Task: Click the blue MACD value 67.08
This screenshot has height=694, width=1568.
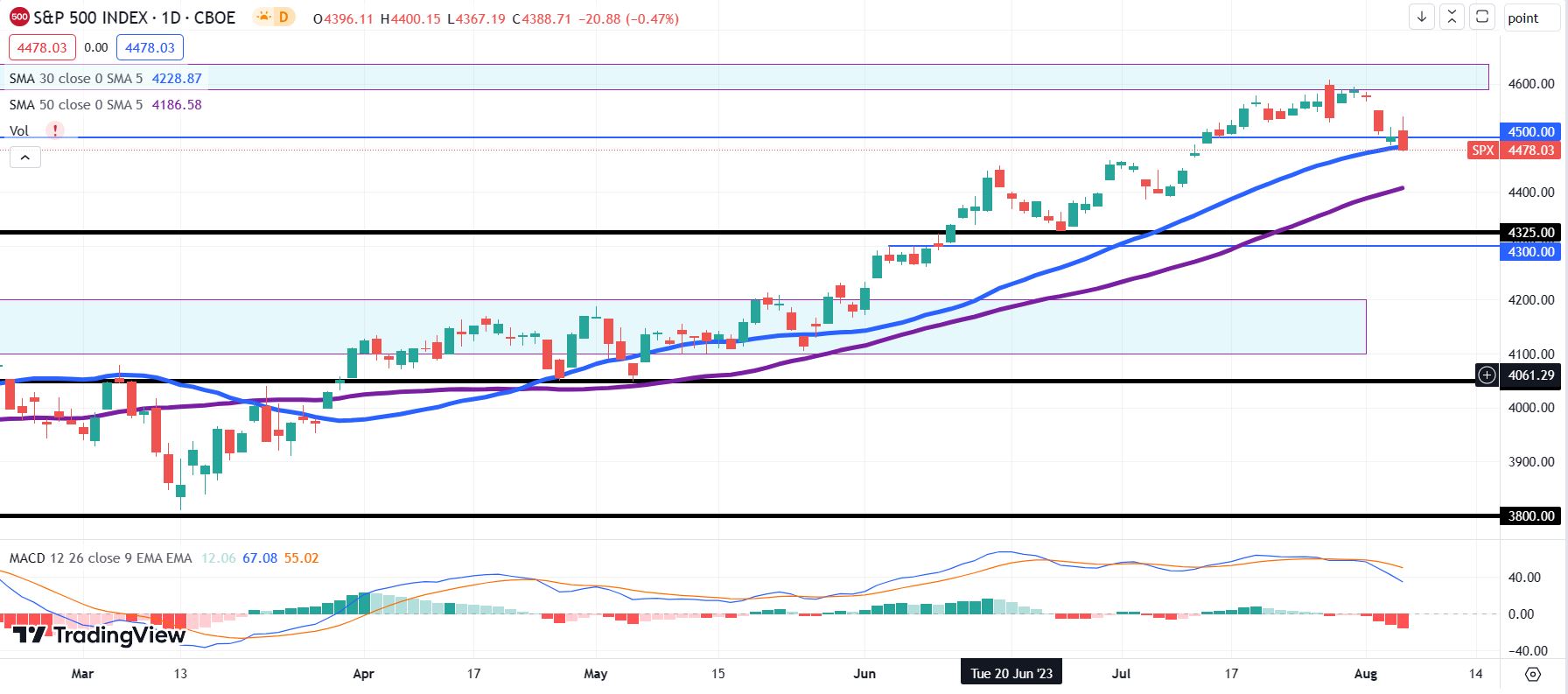Action: (x=260, y=557)
